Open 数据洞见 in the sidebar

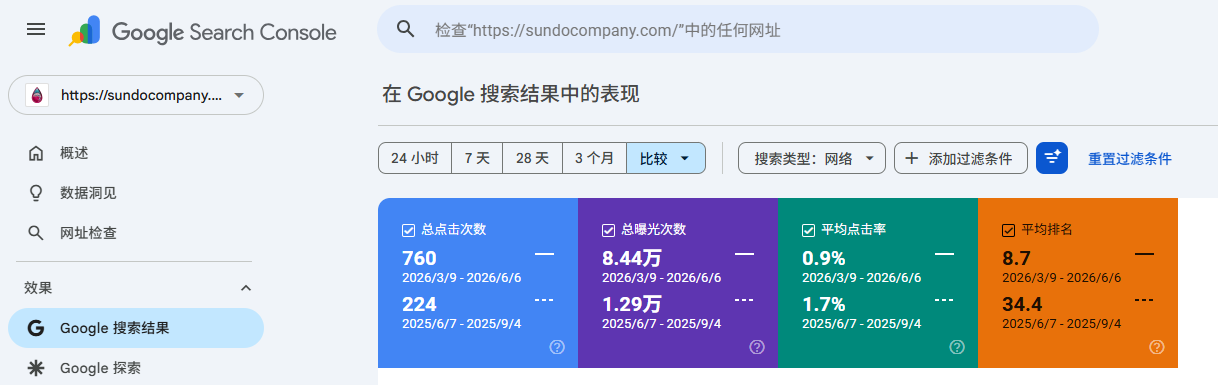(x=136, y=192)
